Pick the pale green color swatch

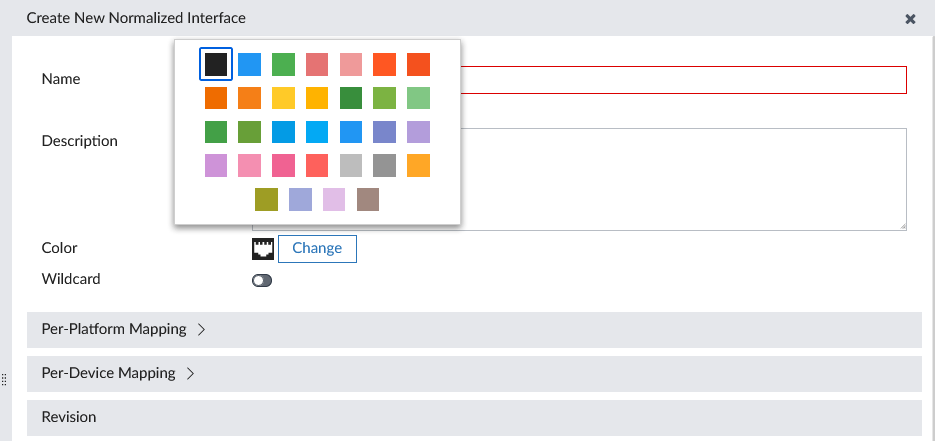click(x=419, y=98)
